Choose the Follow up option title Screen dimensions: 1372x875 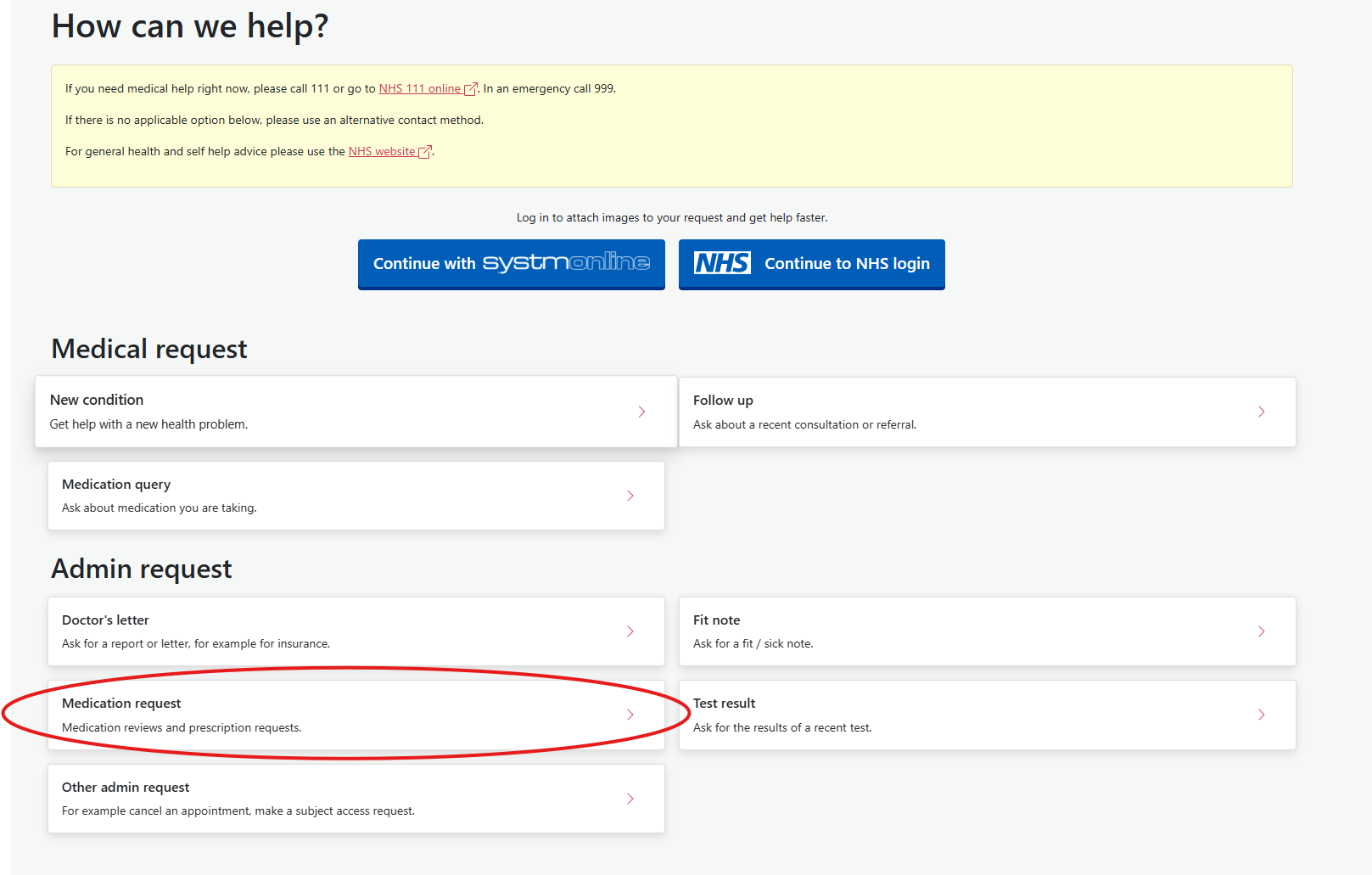pos(723,401)
